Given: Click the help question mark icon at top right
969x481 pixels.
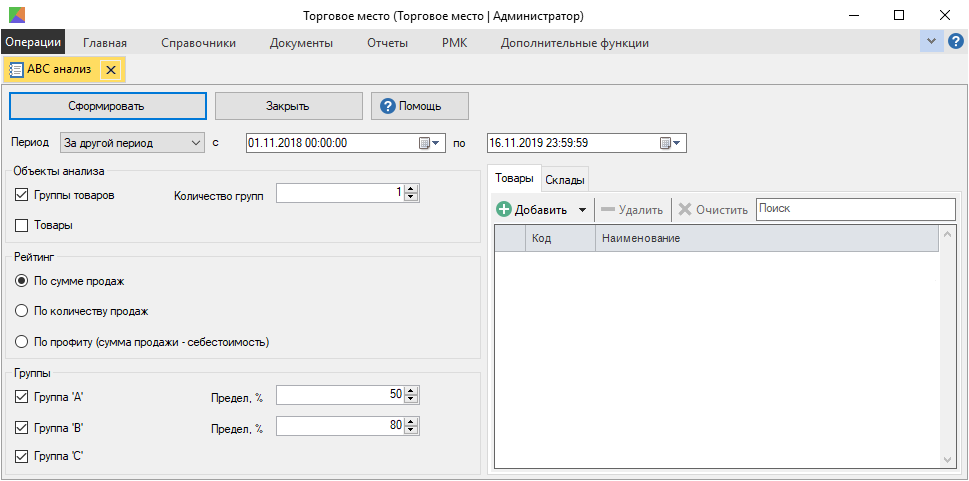Looking at the screenshot, I should tap(955, 42).
